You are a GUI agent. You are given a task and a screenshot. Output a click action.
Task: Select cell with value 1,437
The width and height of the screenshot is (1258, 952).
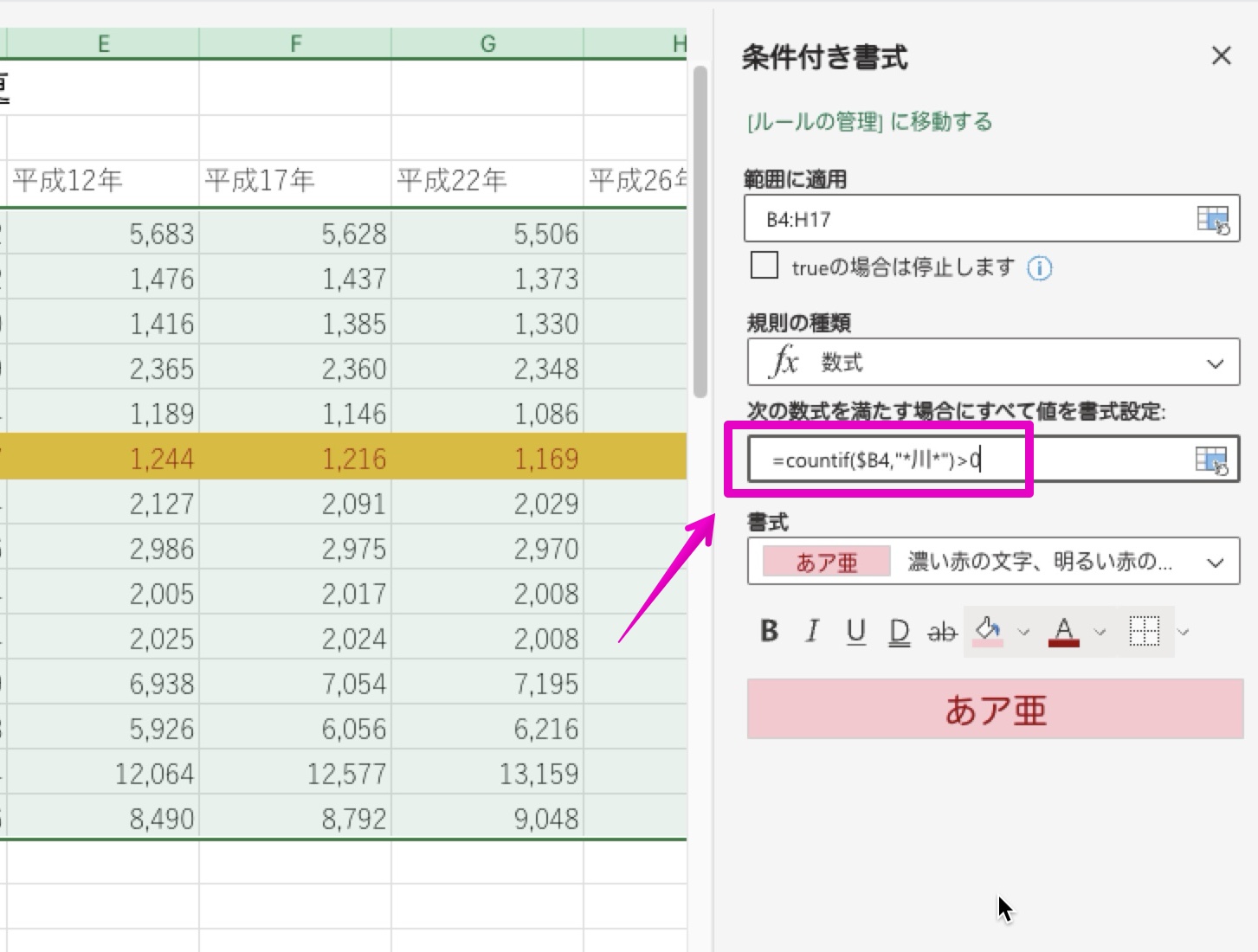click(295, 278)
